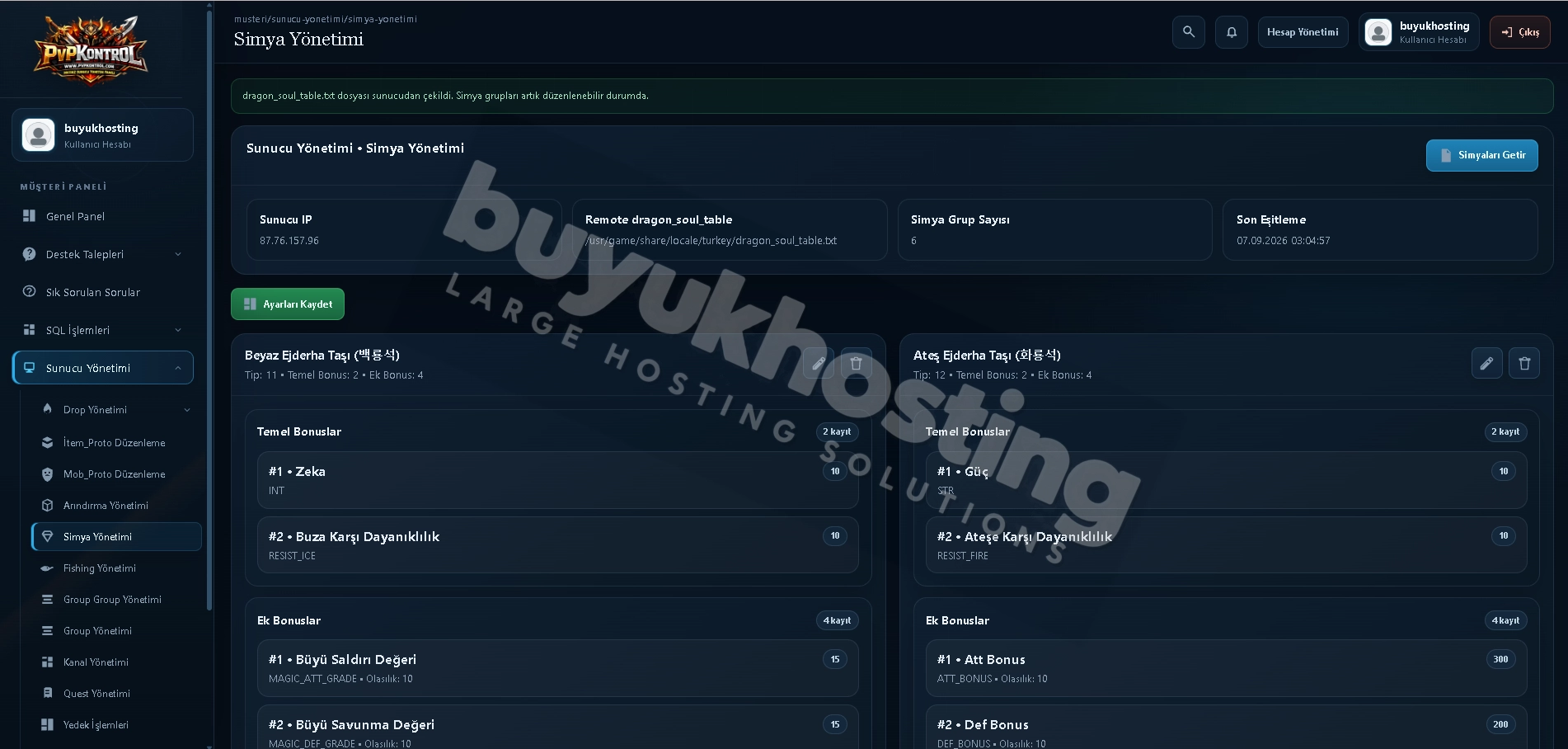The image size is (1568, 749).
Task: Click the Son Eşitleme timestamp
Action: click(x=1283, y=241)
